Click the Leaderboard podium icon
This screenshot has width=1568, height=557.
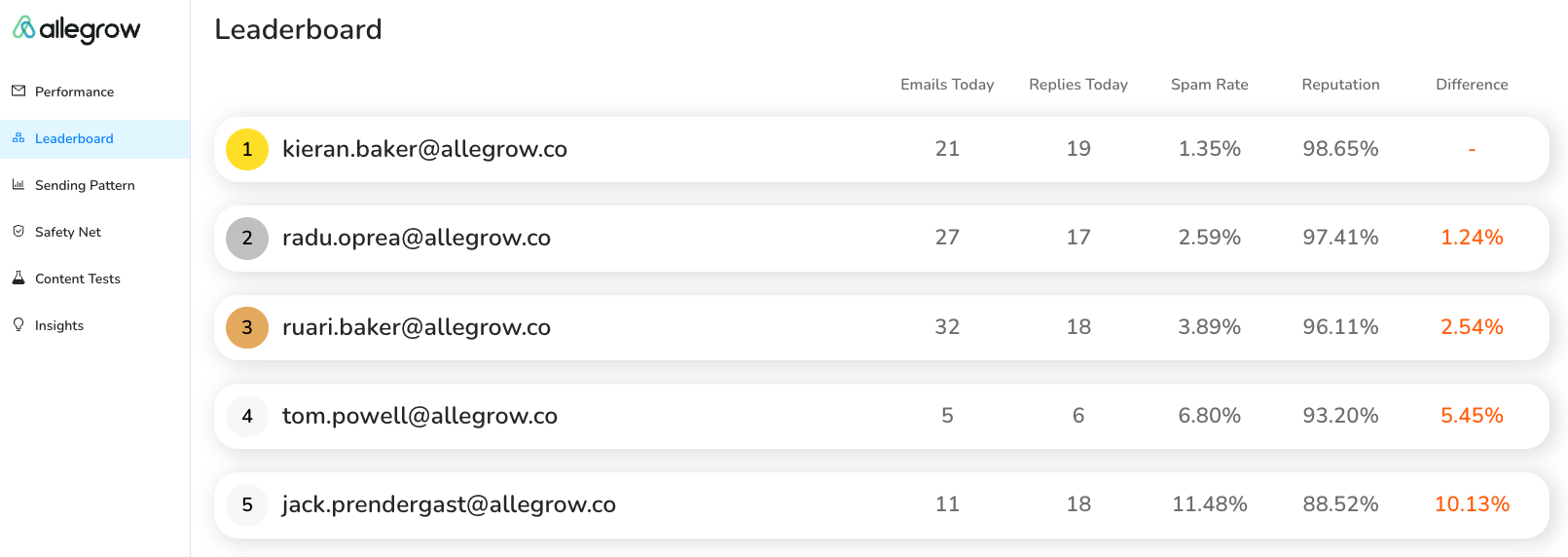(x=18, y=138)
